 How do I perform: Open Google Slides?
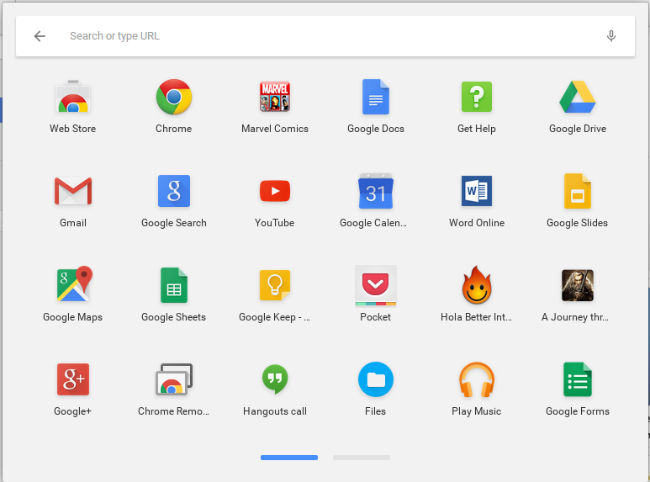click(x=577, y=191)
